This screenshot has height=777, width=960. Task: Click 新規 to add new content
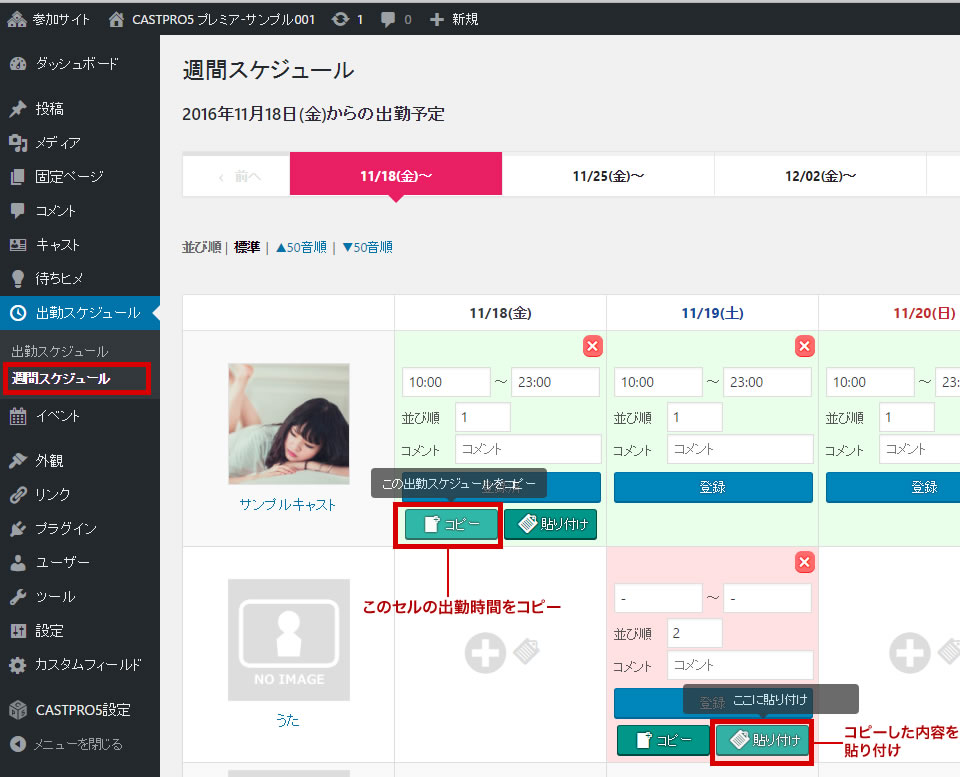click(x=454, y=19)
